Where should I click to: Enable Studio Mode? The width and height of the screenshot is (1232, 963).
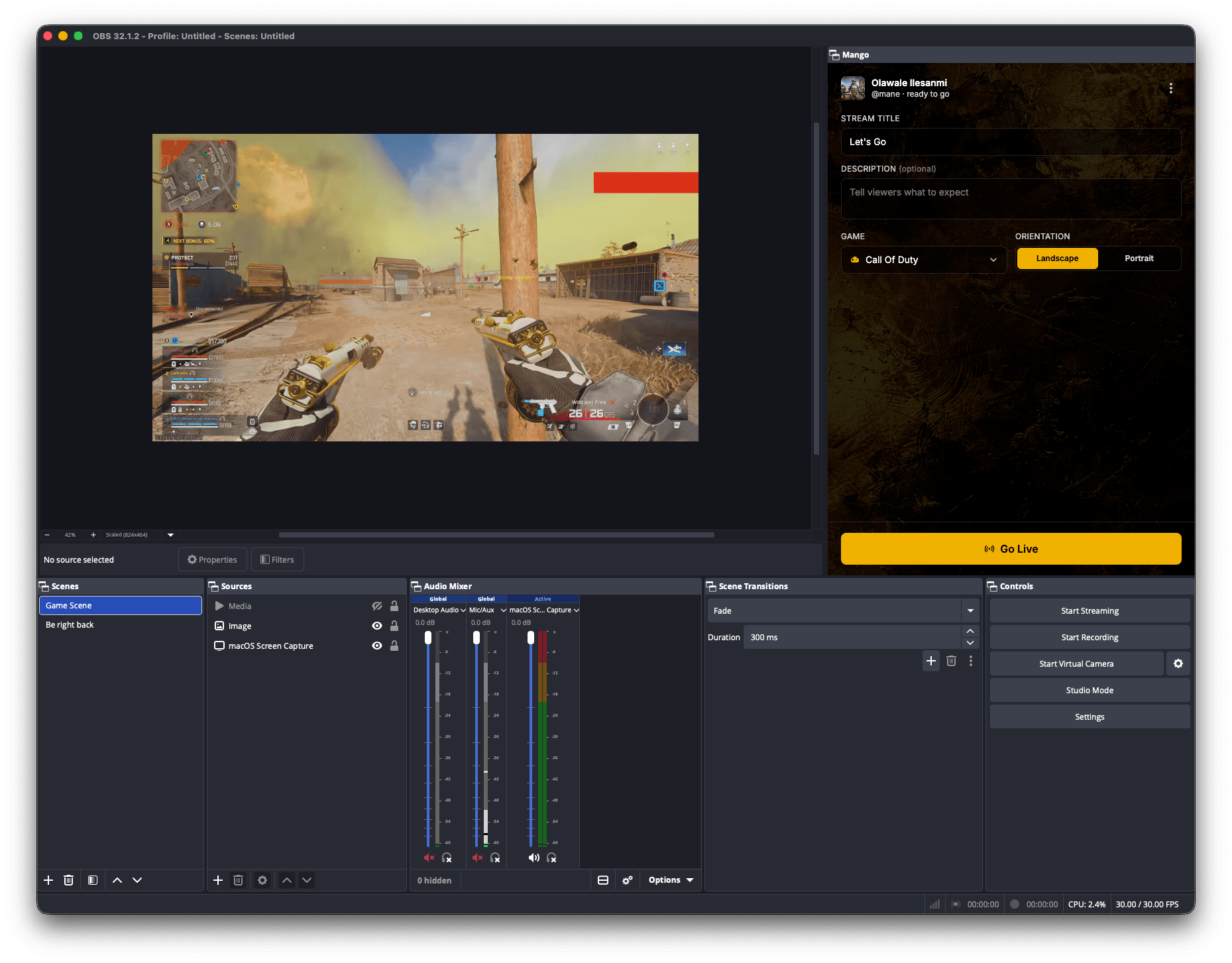(x=1090, y=690)
